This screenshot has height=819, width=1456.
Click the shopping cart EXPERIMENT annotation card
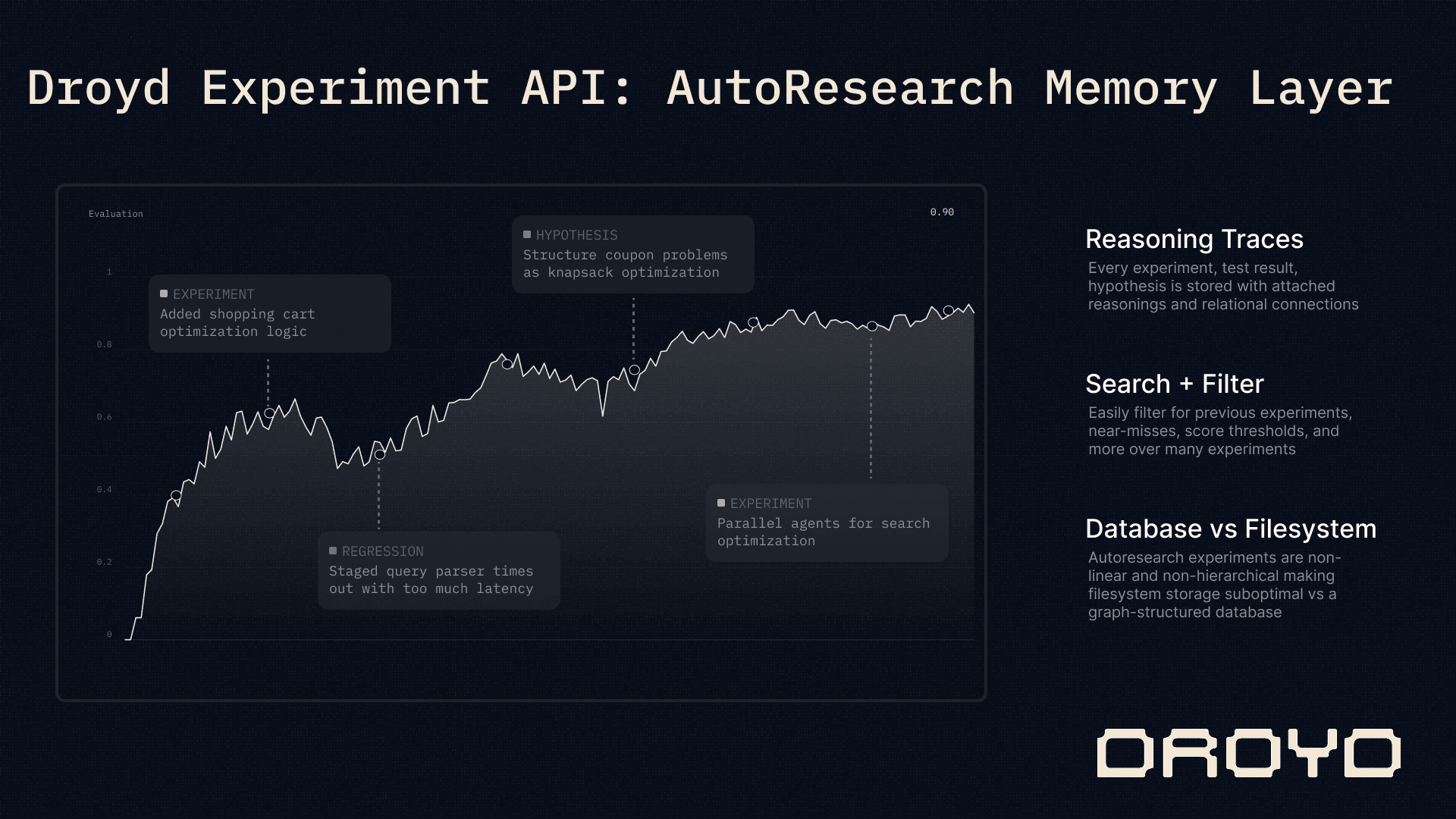point(270,313)
